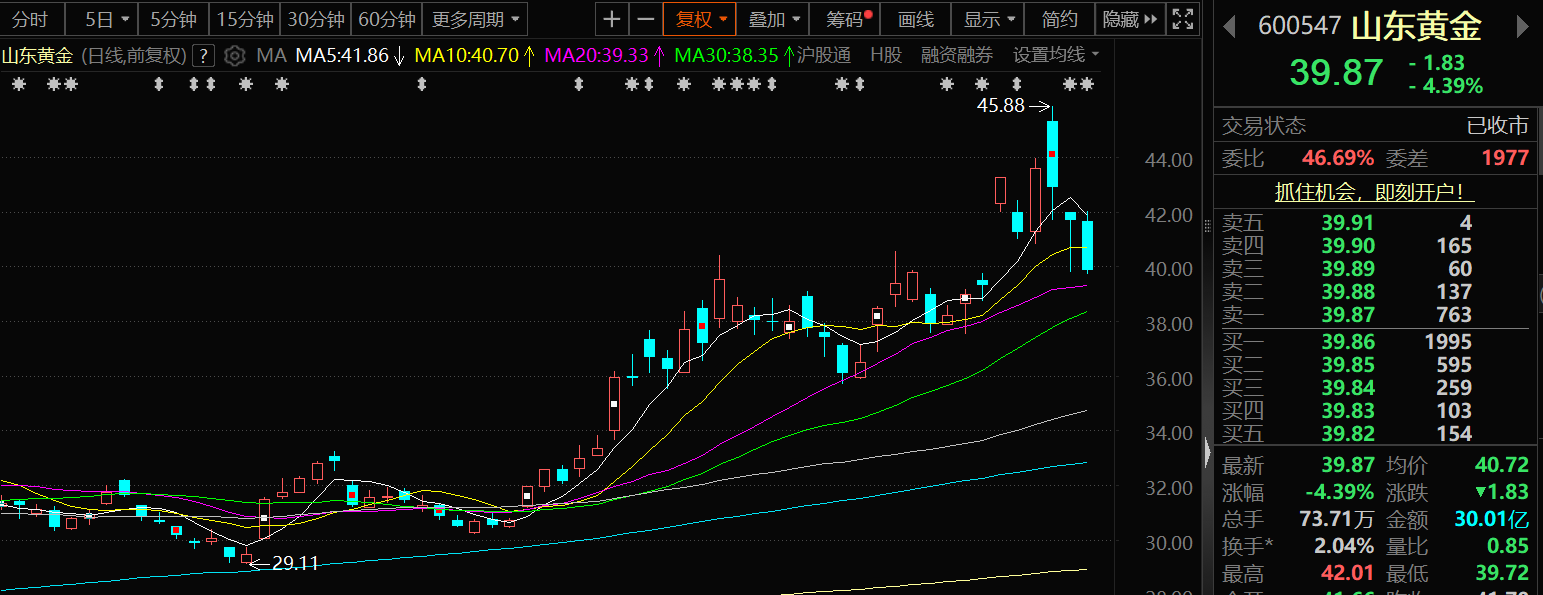
Task: Toggle 融资融券 indicator display
Action: pyautogui.click(x=957, y=55)
